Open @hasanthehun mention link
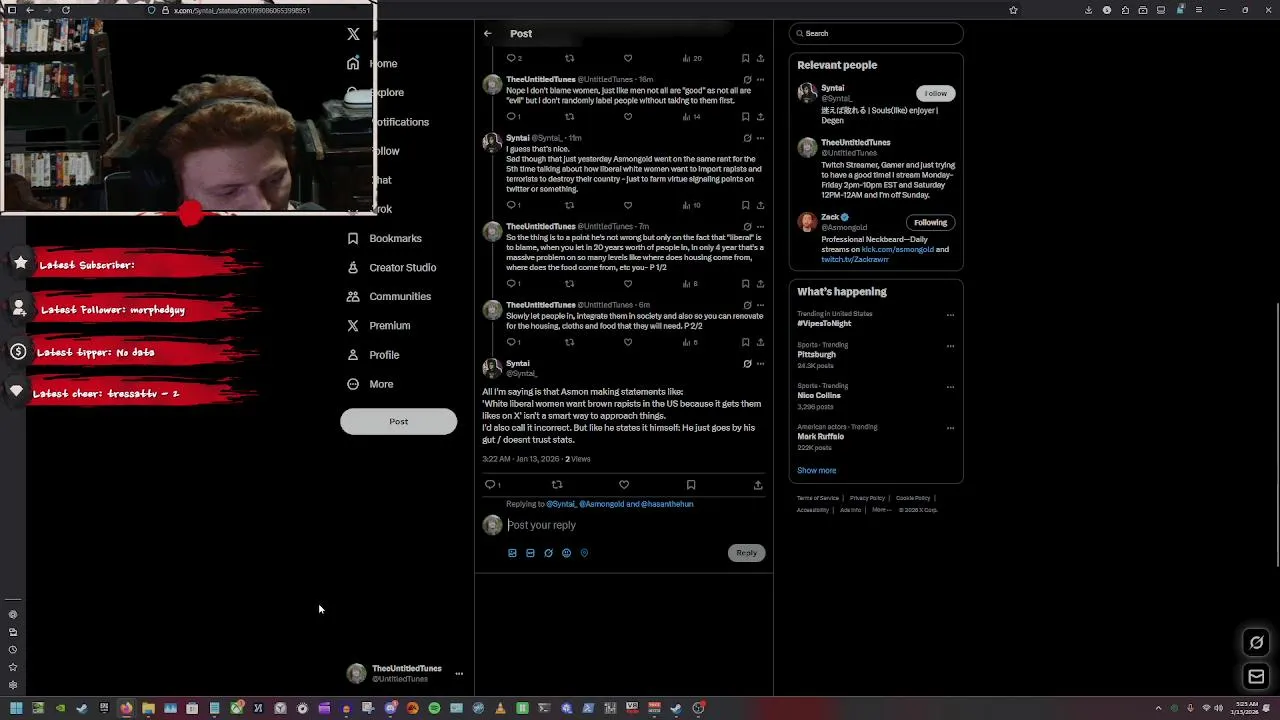Screen dimensions: 1280x720 [x=667, y=504]
